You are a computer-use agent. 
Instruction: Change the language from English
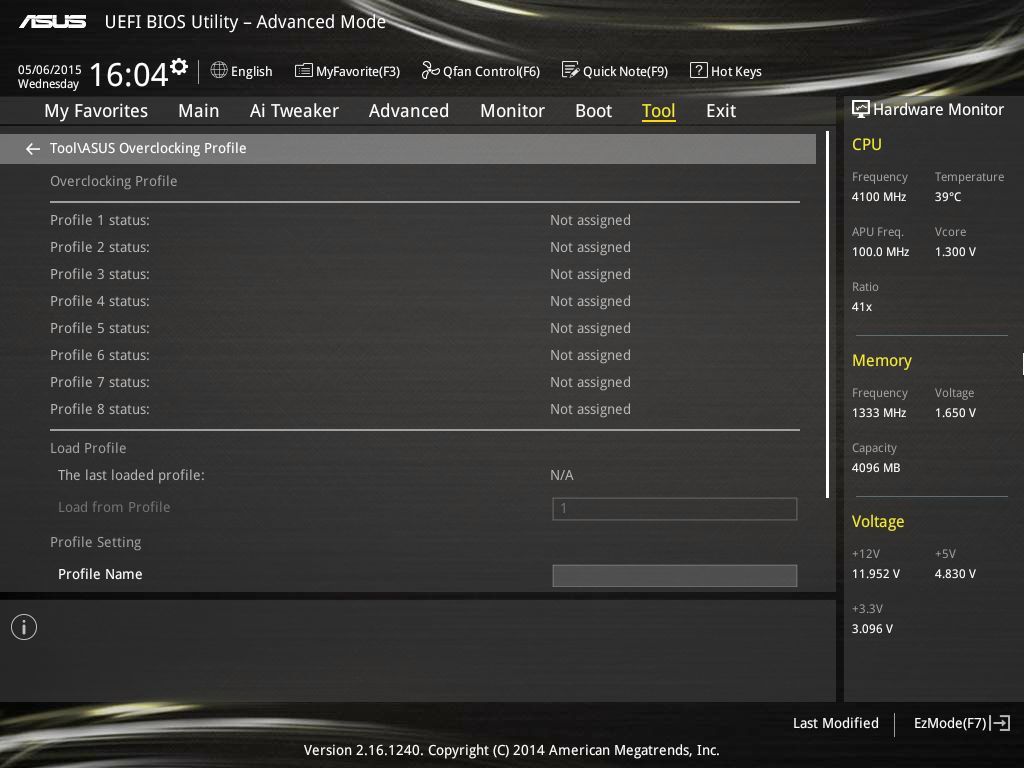point(251,71)
